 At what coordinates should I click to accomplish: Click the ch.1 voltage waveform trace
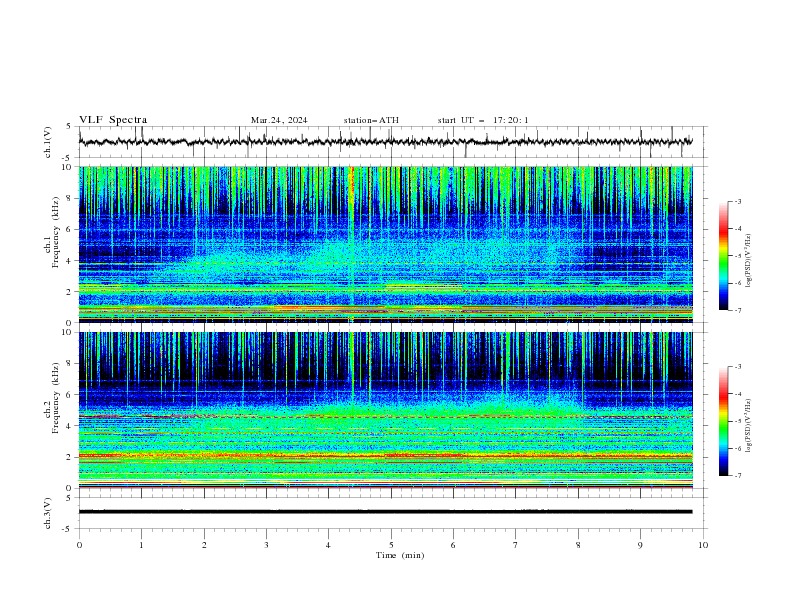point(385,142)
